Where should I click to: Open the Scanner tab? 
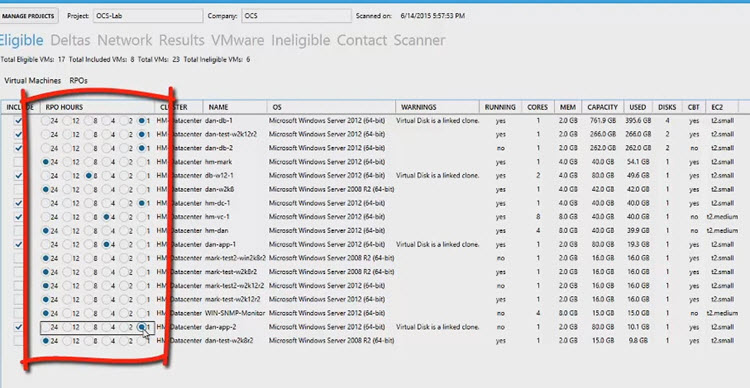[419, 40]
